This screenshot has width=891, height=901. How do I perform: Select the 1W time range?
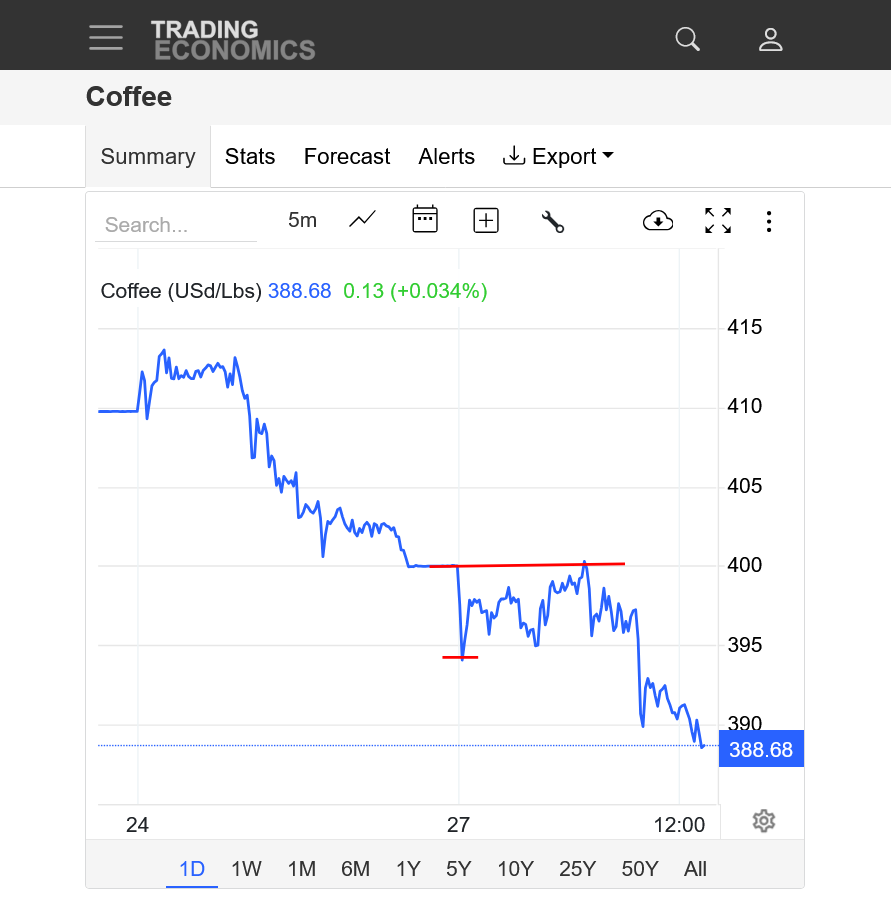[246, 869]
